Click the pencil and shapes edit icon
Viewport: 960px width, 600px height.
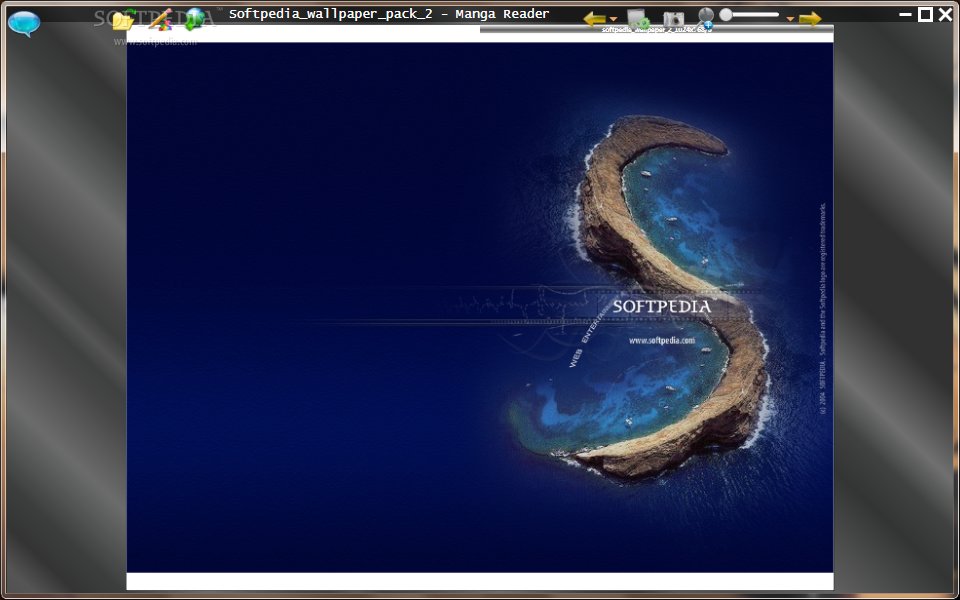[x=160, y=19]
